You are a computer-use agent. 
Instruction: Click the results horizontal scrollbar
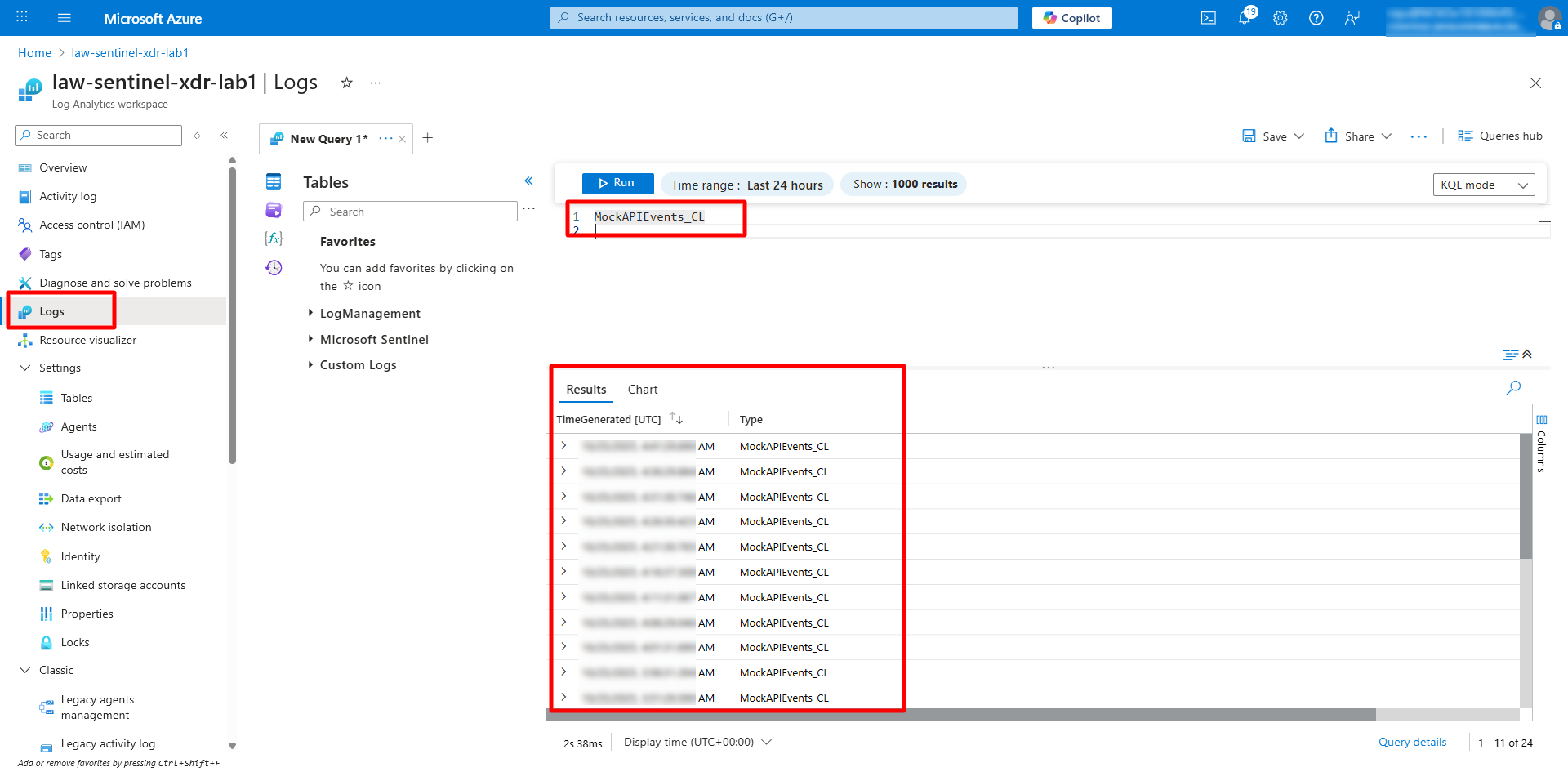point(960,715)
